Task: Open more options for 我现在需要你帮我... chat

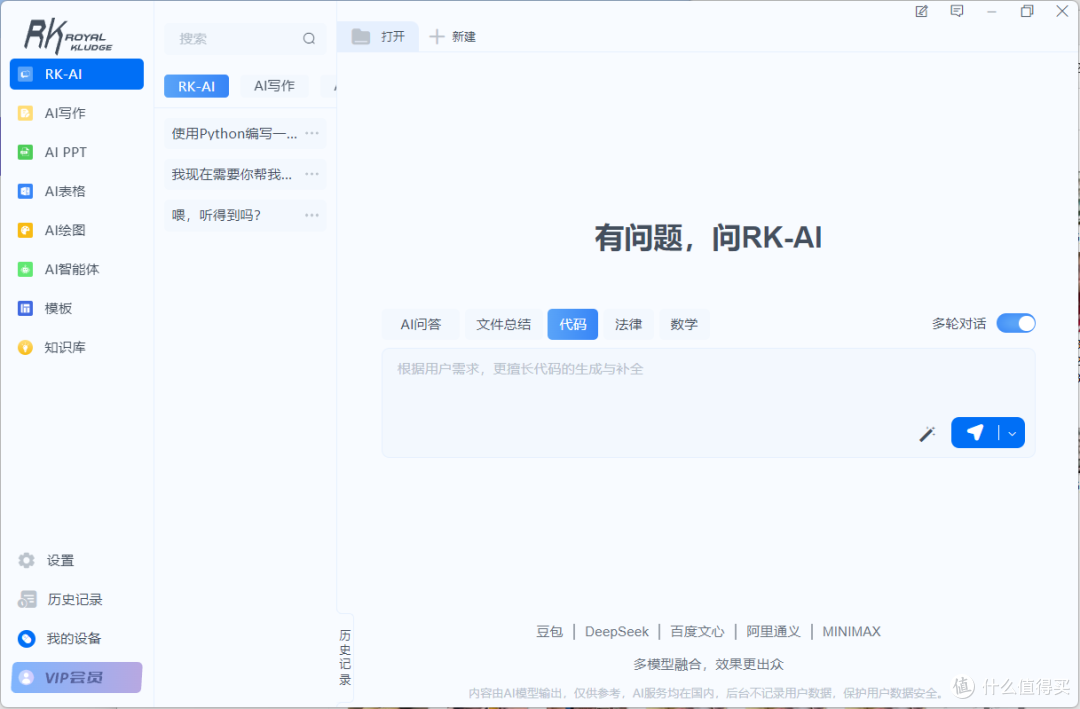Action: click(312, 174)
